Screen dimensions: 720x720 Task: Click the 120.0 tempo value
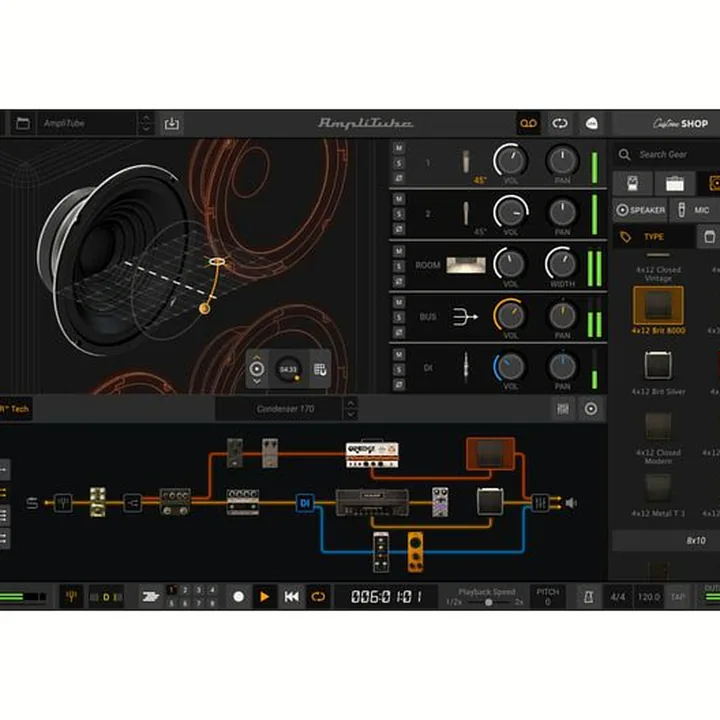click(x=649, y=596)
